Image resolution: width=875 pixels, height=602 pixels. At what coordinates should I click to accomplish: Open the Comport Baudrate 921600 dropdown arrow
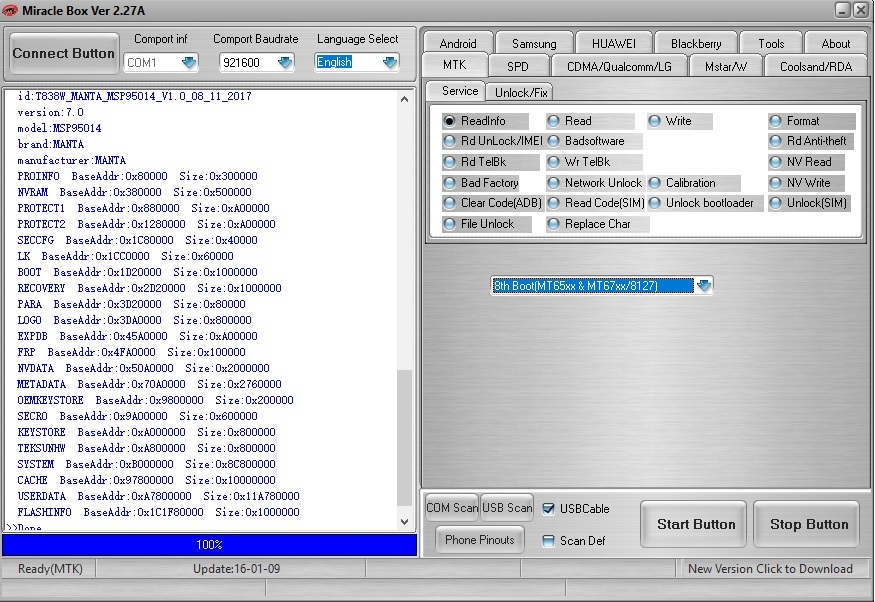(x=285, y=62)
